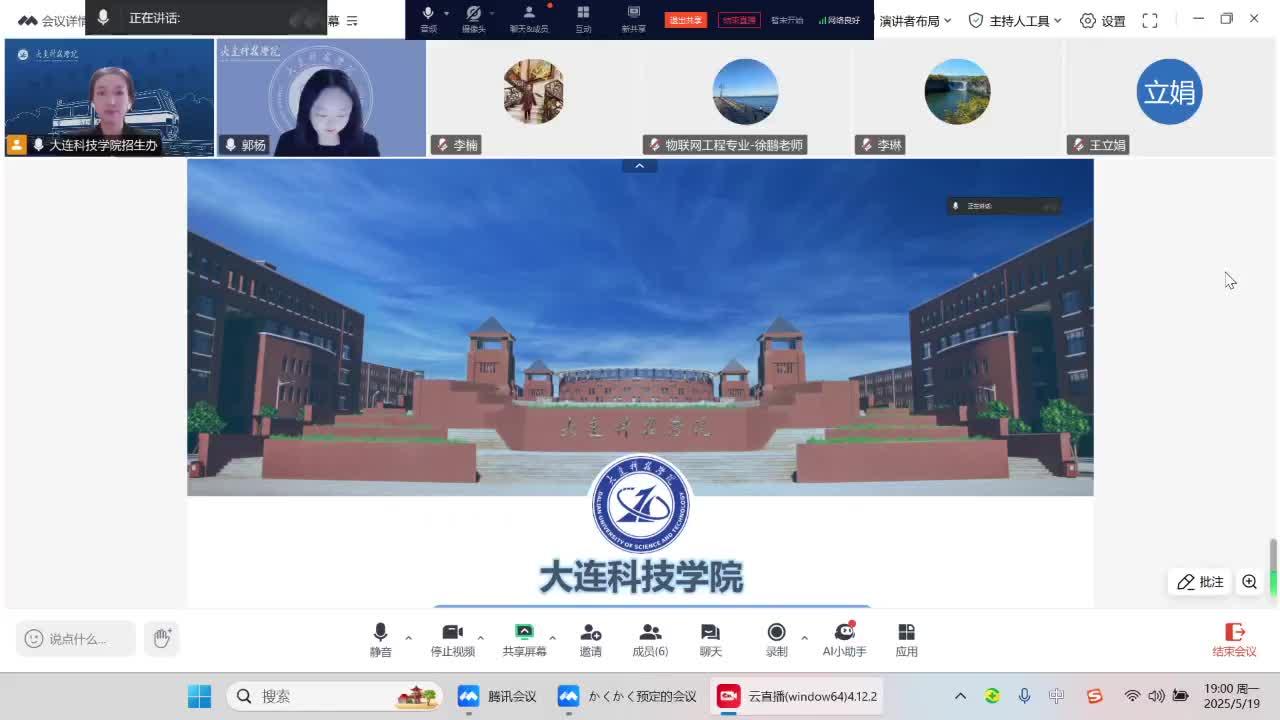Click the microphone icon in the system tray
This screenshot has height=720, width=1280.
1024,696
